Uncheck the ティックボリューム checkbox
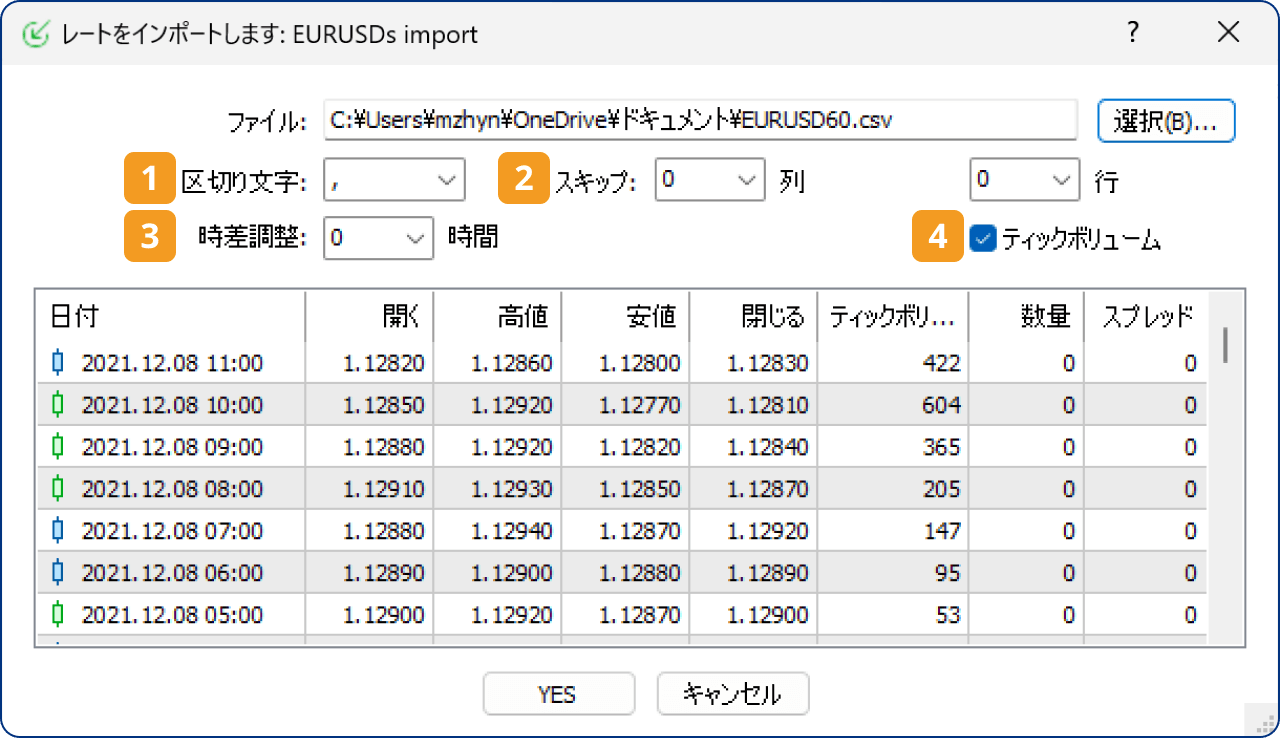 coord(983,239)
